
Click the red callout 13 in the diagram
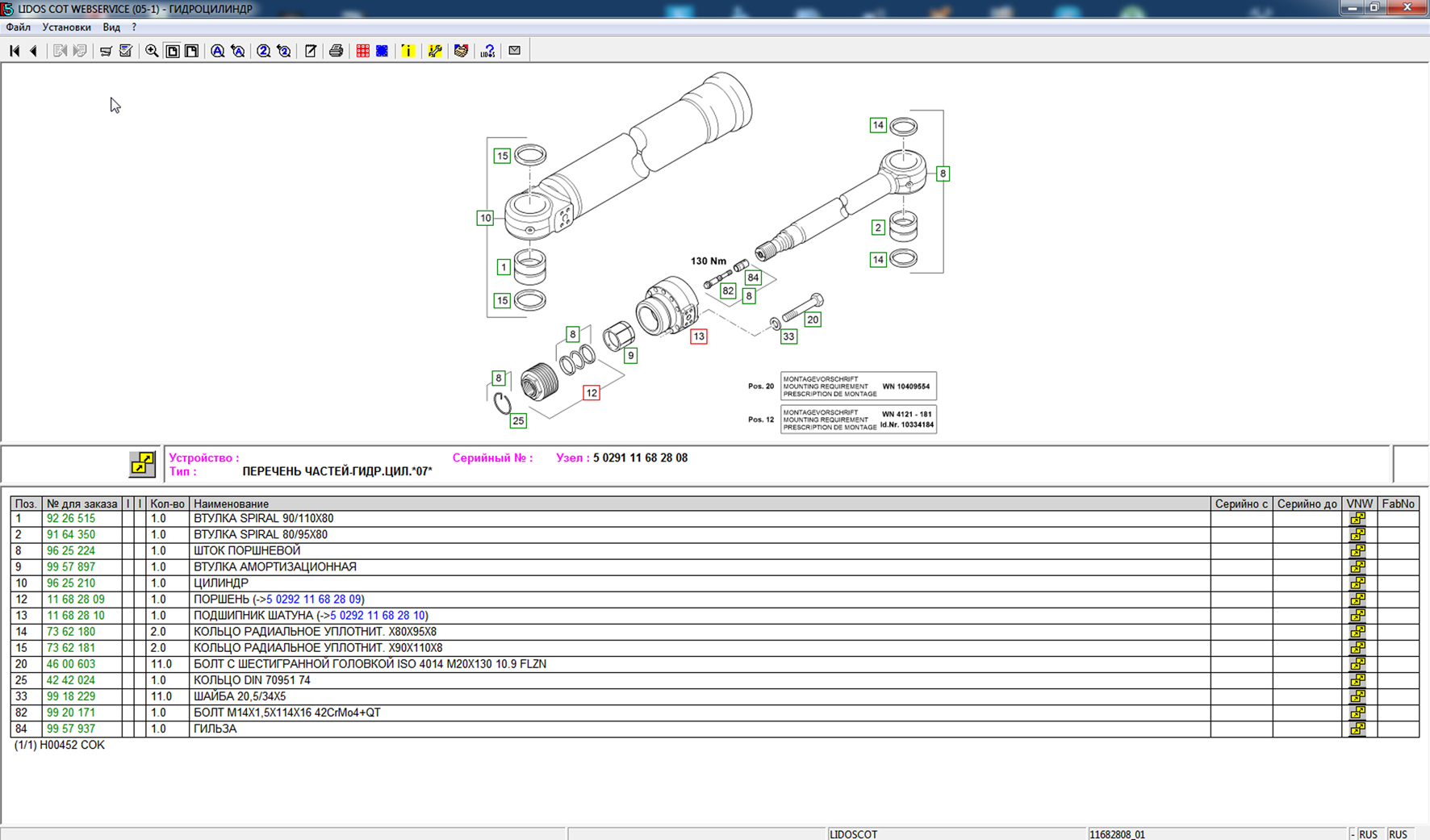[698, 336]
